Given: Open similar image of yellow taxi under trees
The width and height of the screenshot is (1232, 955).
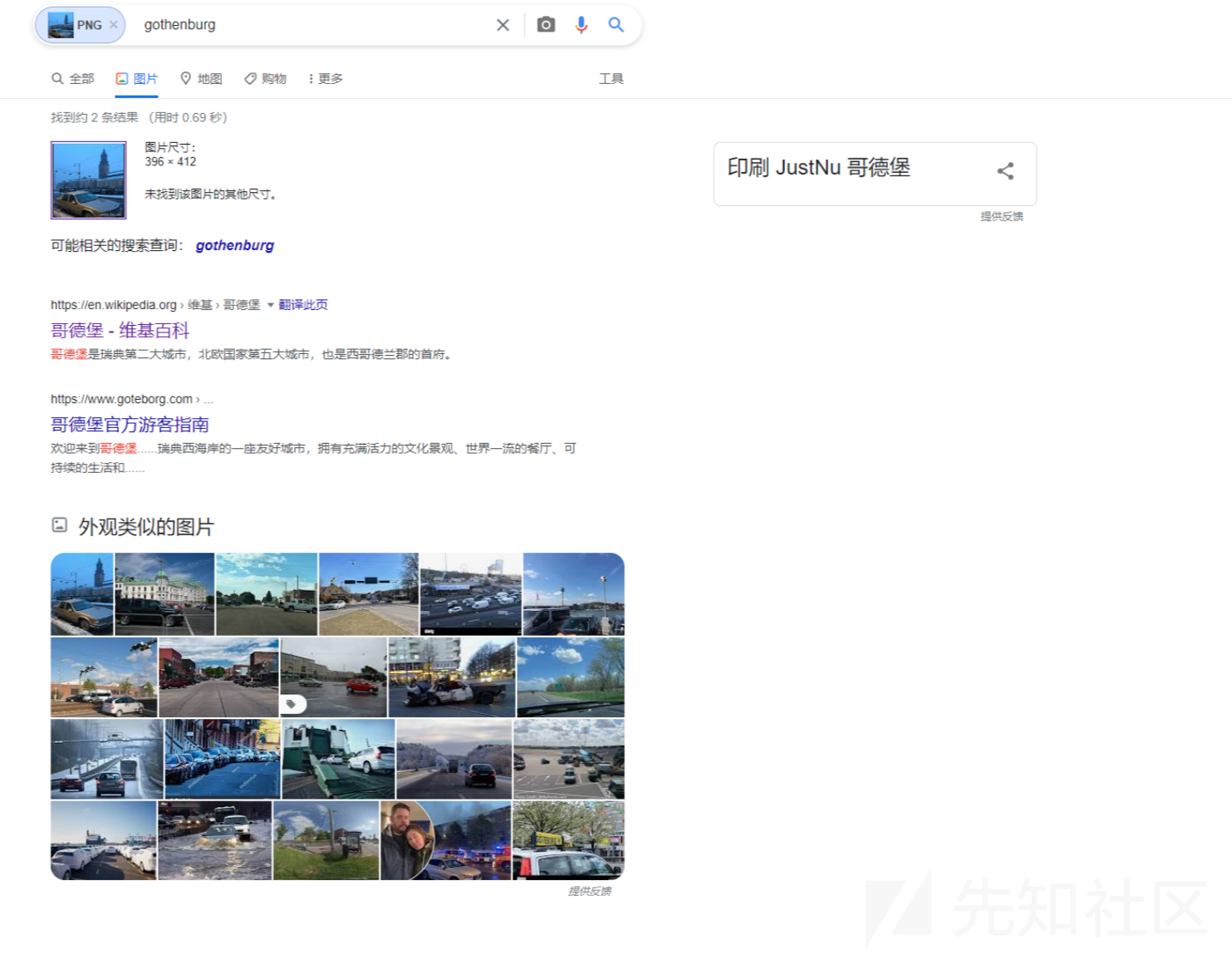Looking at the screenshot, I should point(568,840).
